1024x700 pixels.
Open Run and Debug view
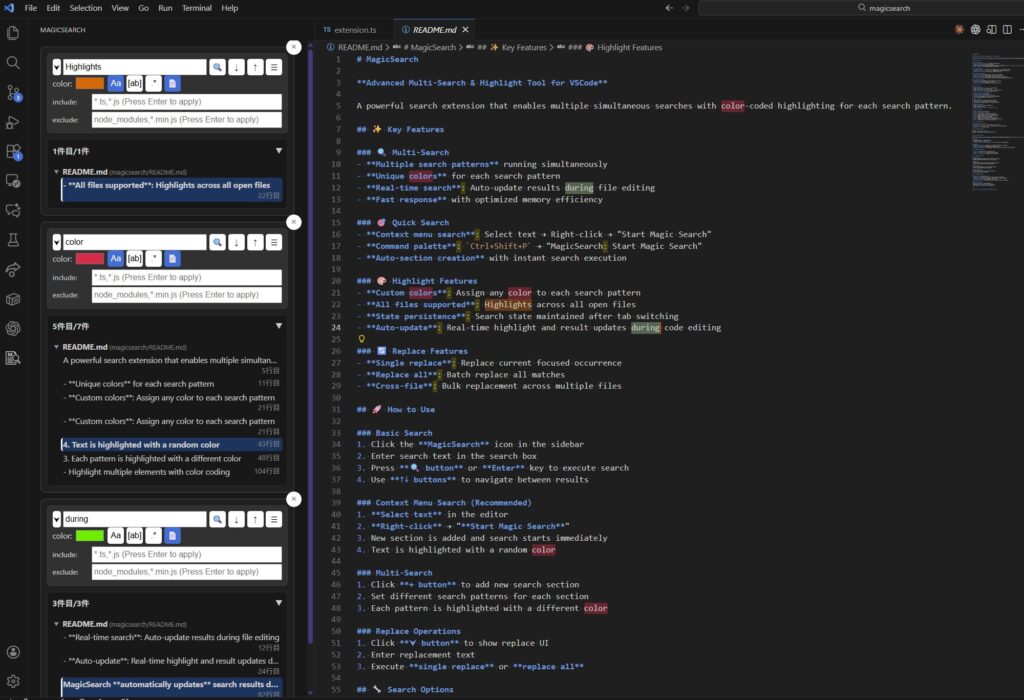(x=14, y=122)
